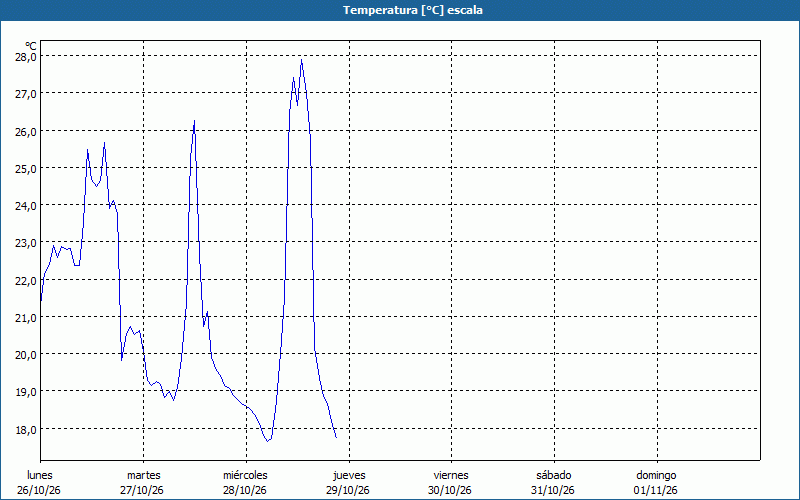Click the 'lunes' day label
Viewport: 800px width, 500px height.
[x=40, y=475]
